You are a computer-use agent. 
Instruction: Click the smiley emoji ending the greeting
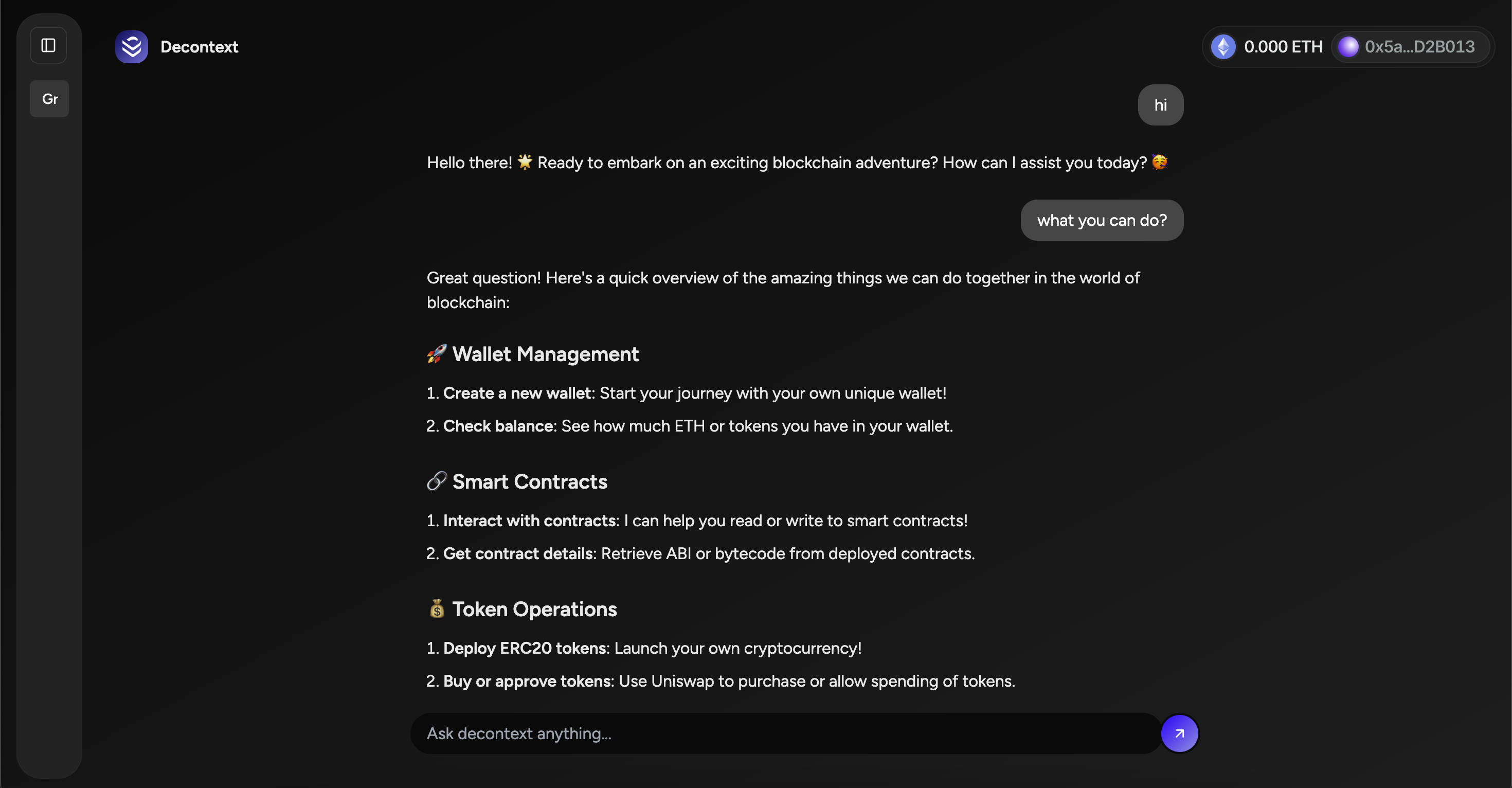click(1159, 162)
